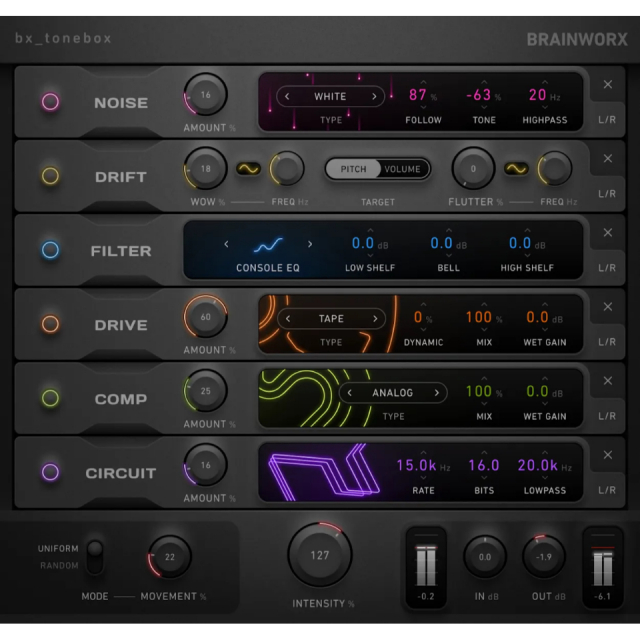Increase LOW SHELF gain up arrow
The image size is (640, 640).
[370, 231]
